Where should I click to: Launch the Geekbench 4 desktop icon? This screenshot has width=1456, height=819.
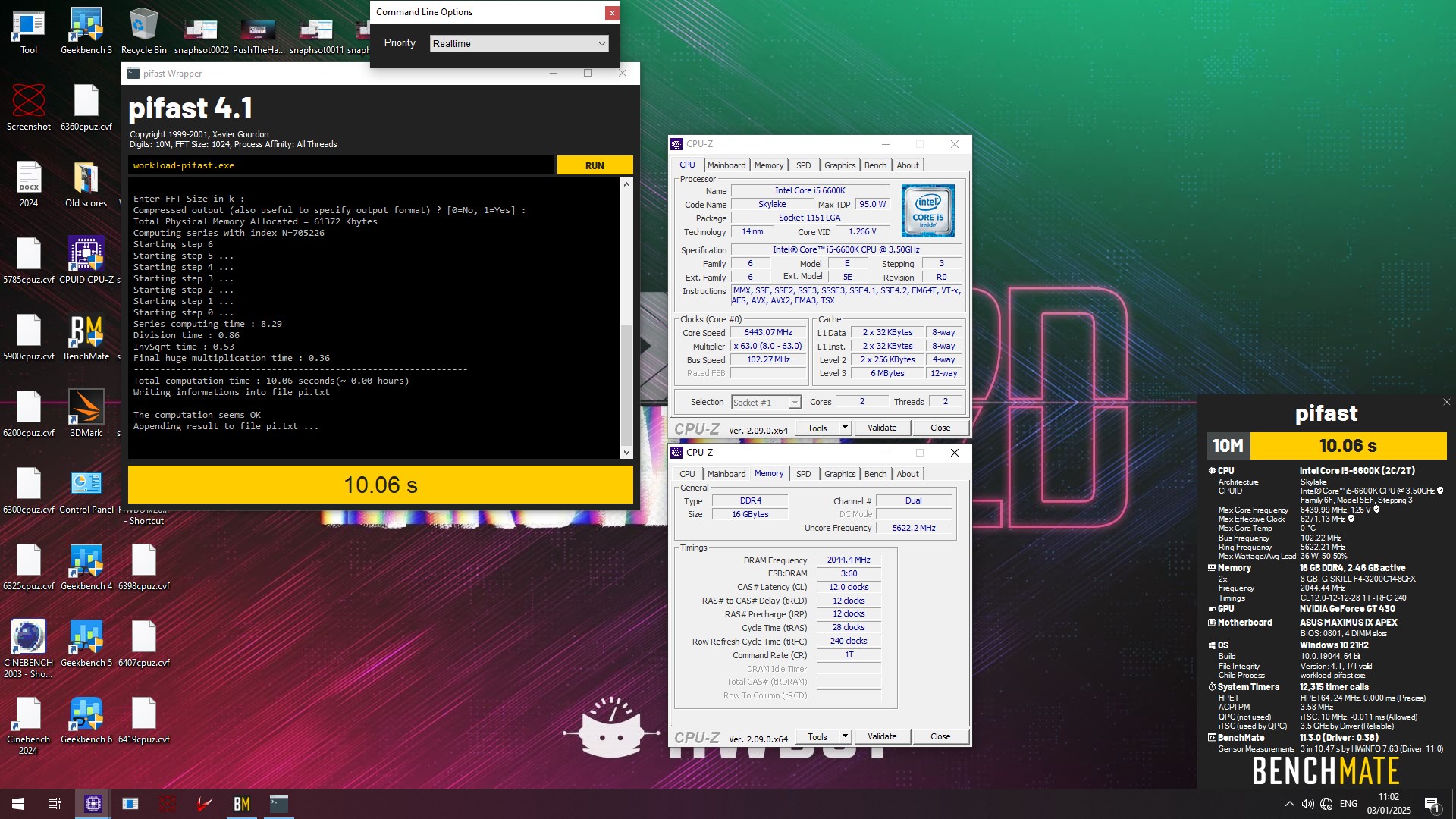click(86, 567)
